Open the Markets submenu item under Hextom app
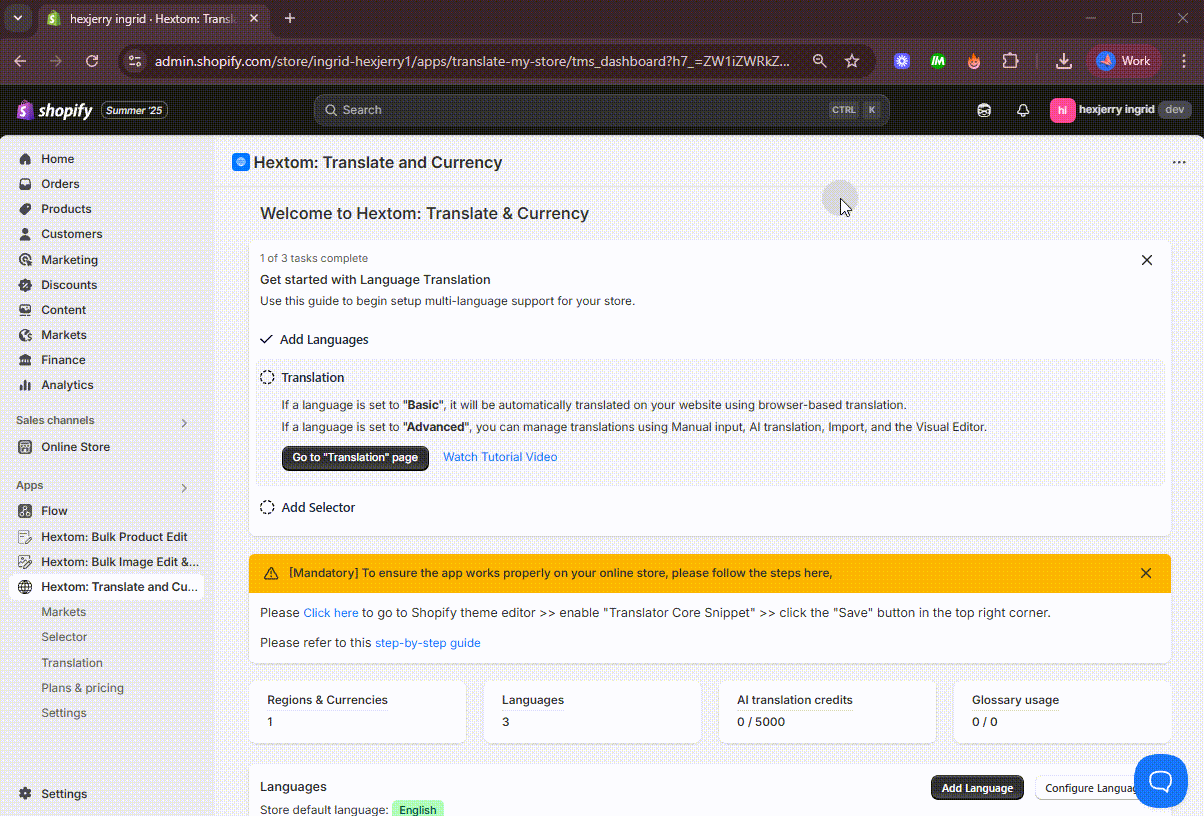1204x816 pixels. [x=64, y=612]
